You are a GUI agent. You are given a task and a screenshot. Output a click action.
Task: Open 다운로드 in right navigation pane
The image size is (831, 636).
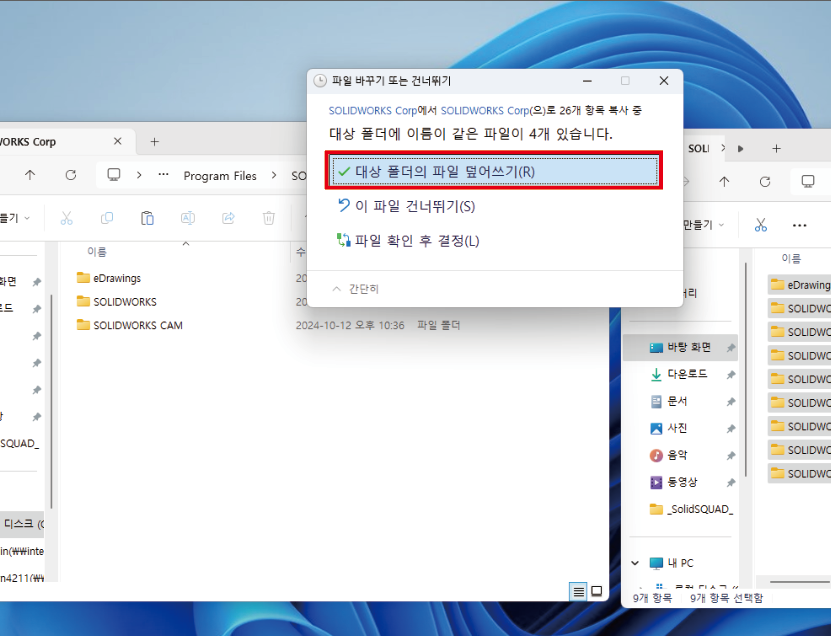[680, 374]
